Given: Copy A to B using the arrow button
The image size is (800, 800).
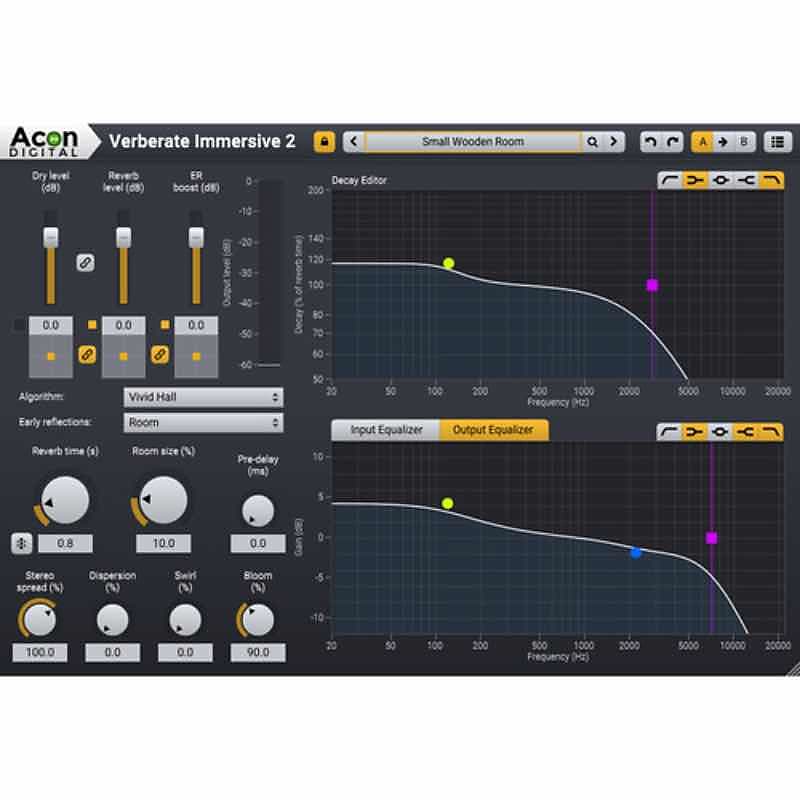Looking at the screenshot, I should [722, 140].
